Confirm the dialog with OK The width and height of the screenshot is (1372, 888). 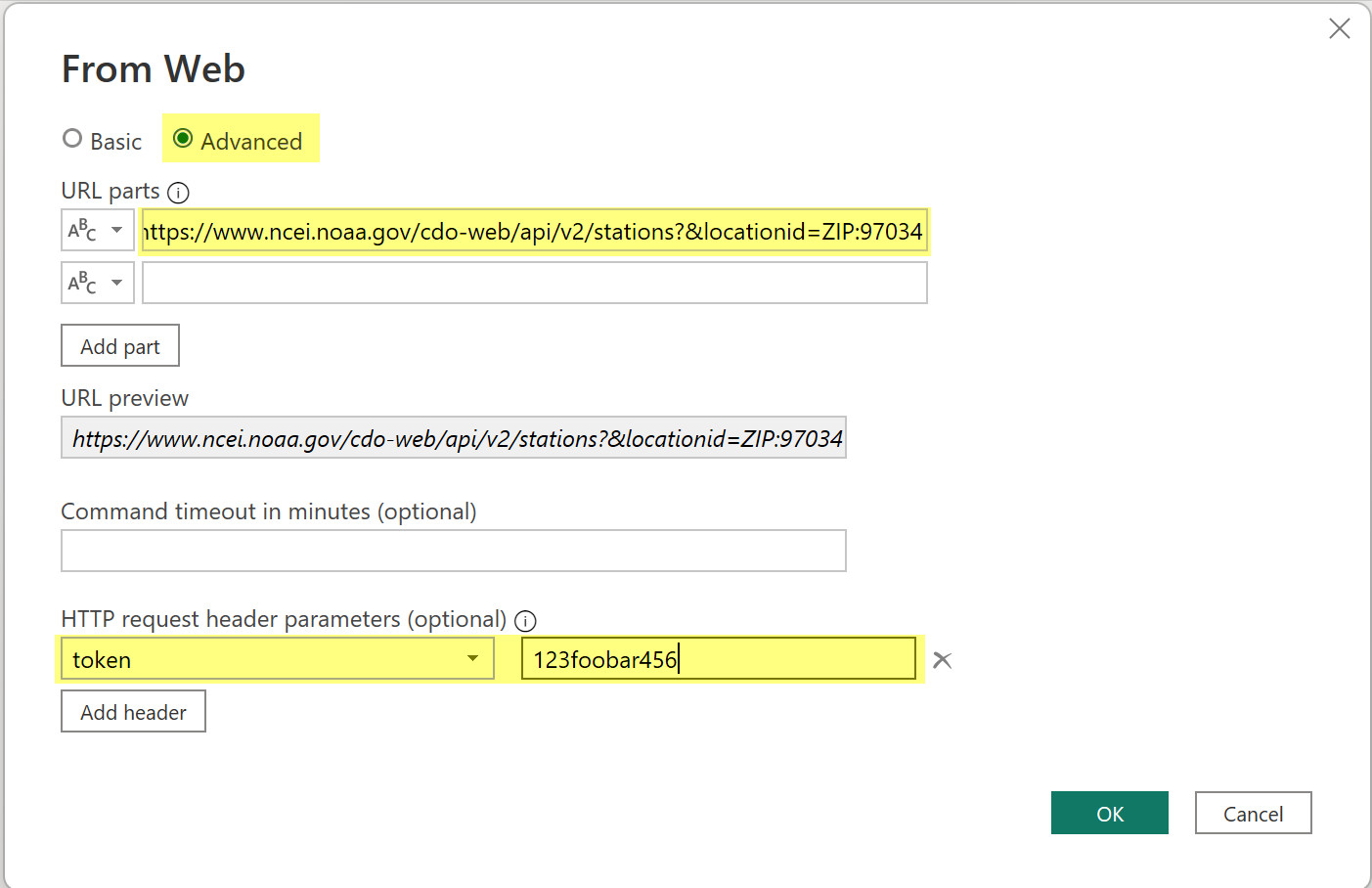coord(1109,813)
